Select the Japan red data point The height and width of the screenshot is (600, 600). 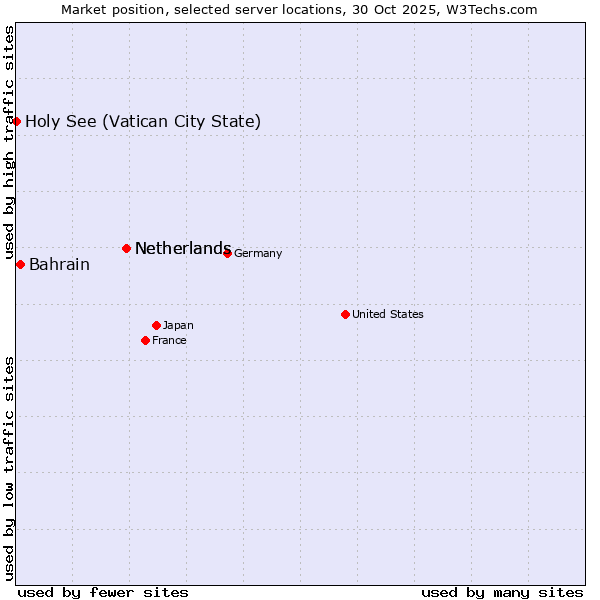(156, 325)
